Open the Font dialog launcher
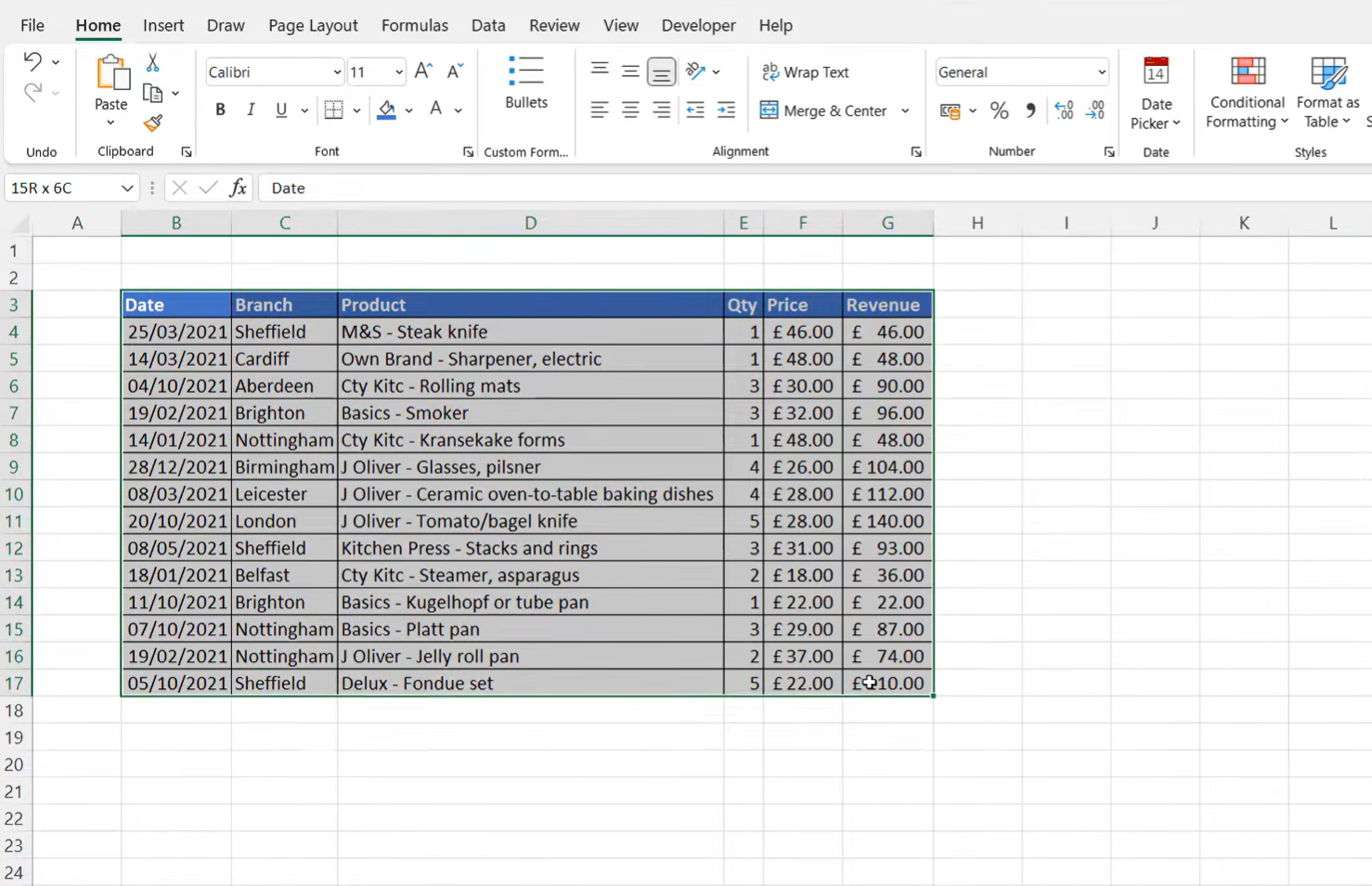The width and height of the screenshot is (1372, 886). point(468,152)
